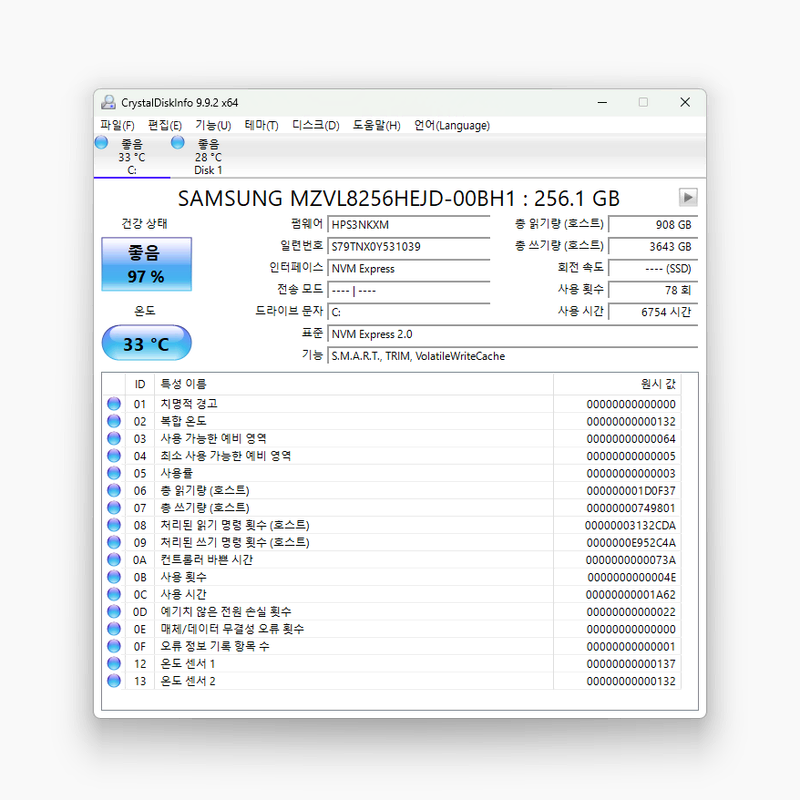Click status orb for attribute 0C 사용 시간
Image resolution: width=800 pixels, height=800 pixels.
click(x=114, y=594)
